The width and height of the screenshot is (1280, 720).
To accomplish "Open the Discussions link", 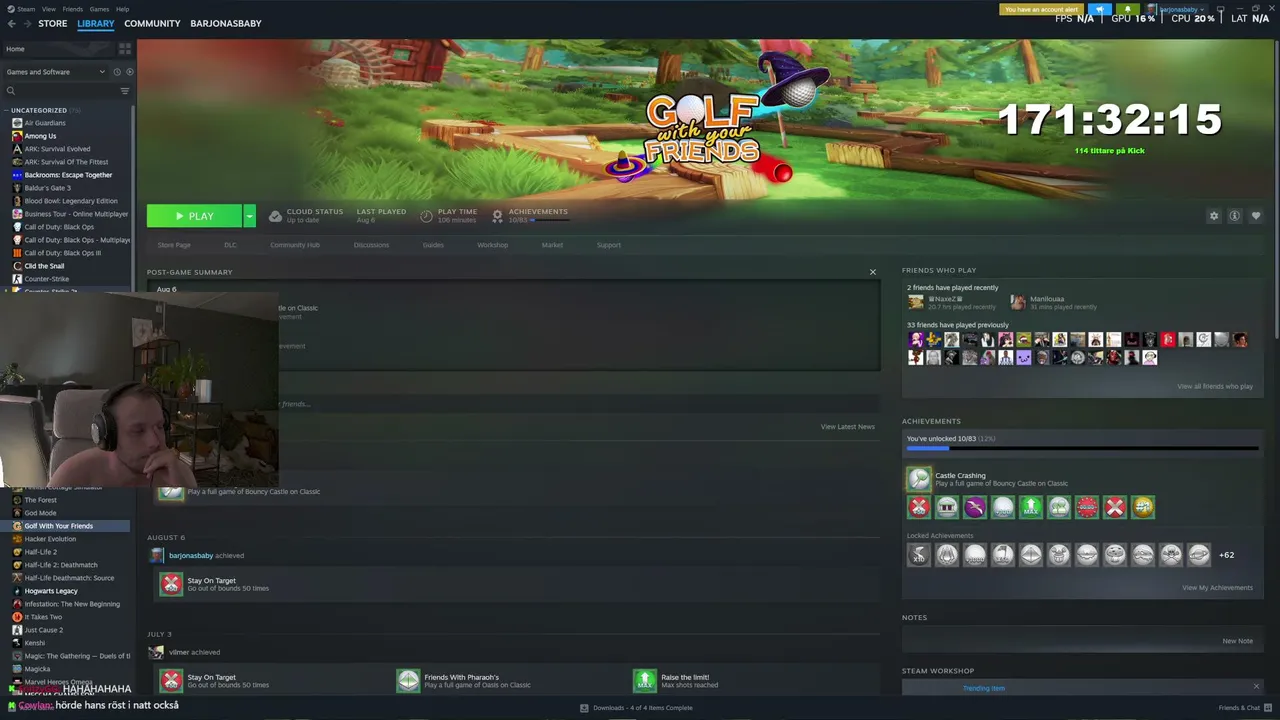I will [x=371, y=245].
